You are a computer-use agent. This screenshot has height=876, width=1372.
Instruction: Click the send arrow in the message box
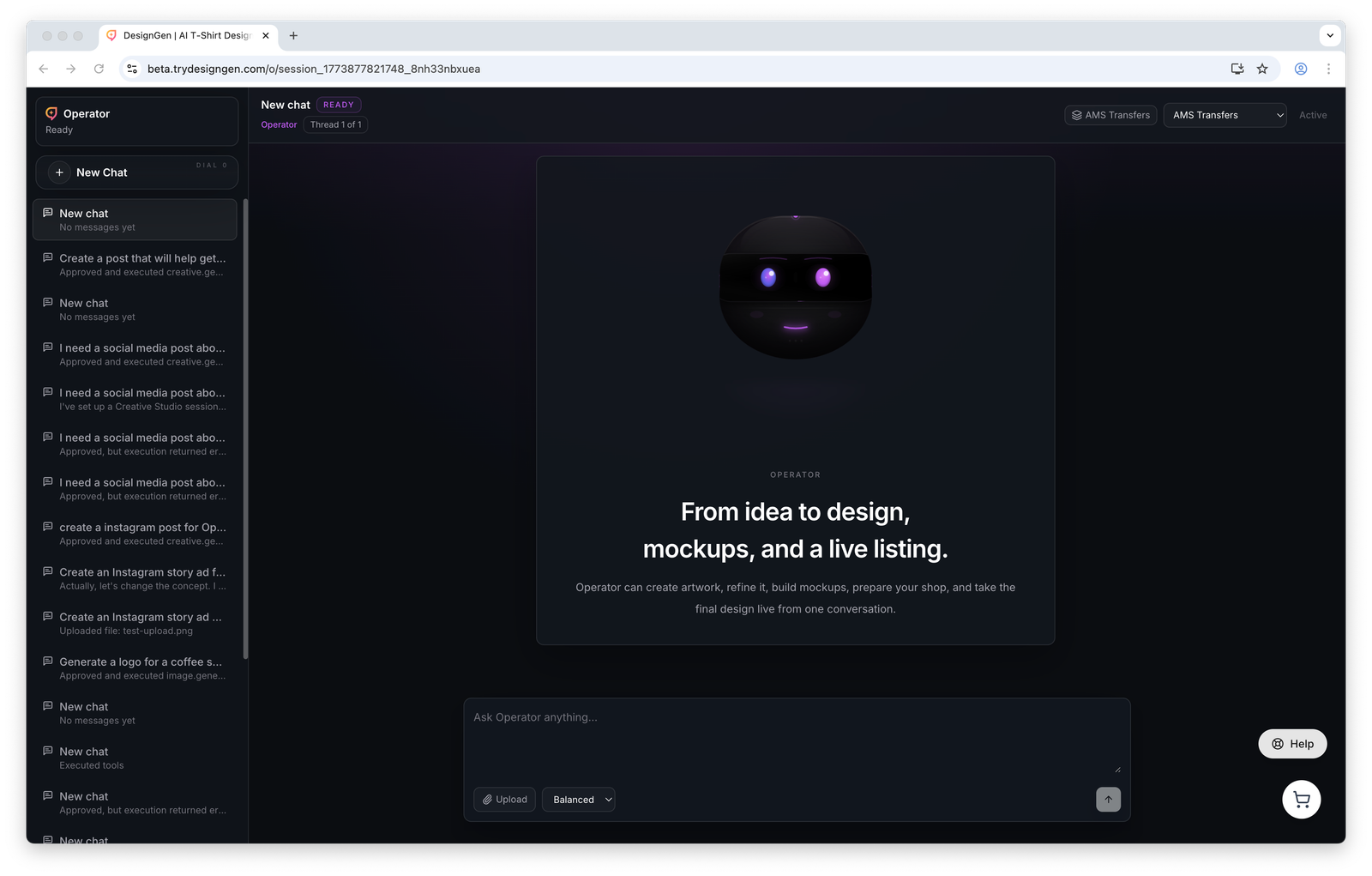click(x=1108, y=799)
